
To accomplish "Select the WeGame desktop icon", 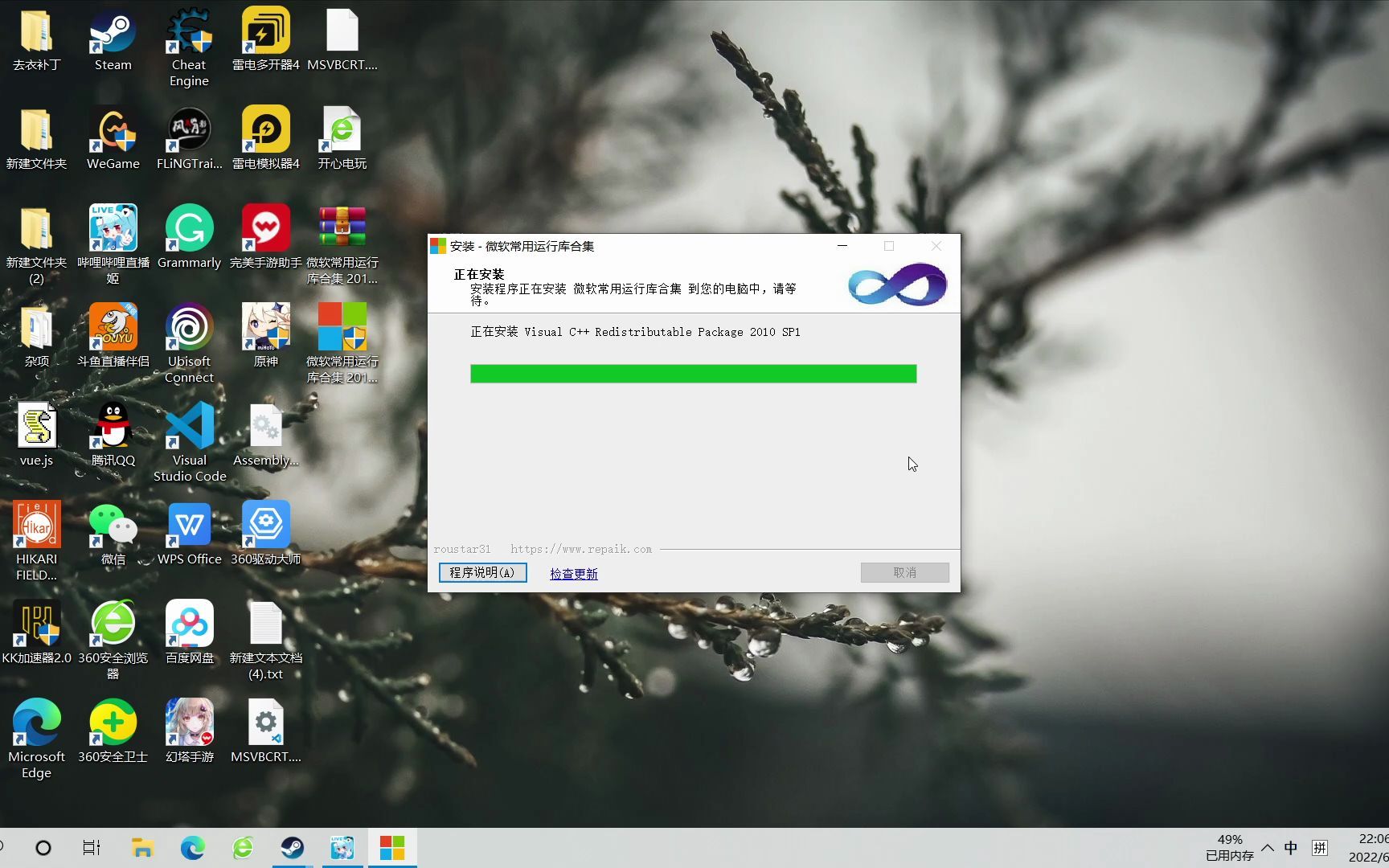I will 113,139.
